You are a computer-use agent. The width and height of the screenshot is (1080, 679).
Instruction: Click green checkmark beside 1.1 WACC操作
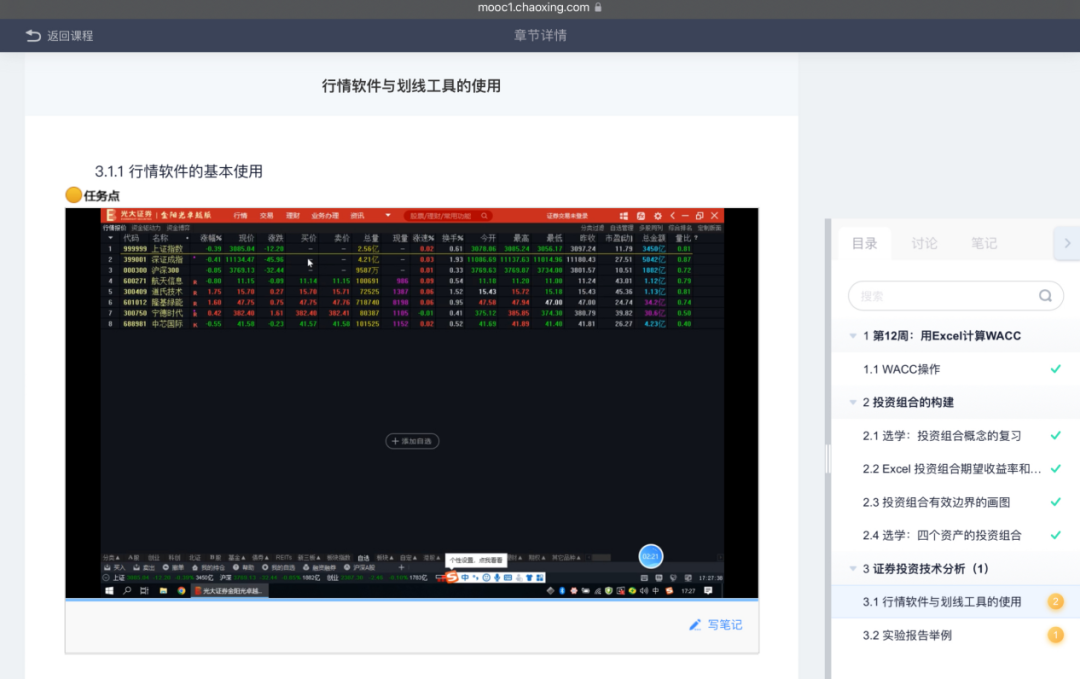click(1055, 369)
